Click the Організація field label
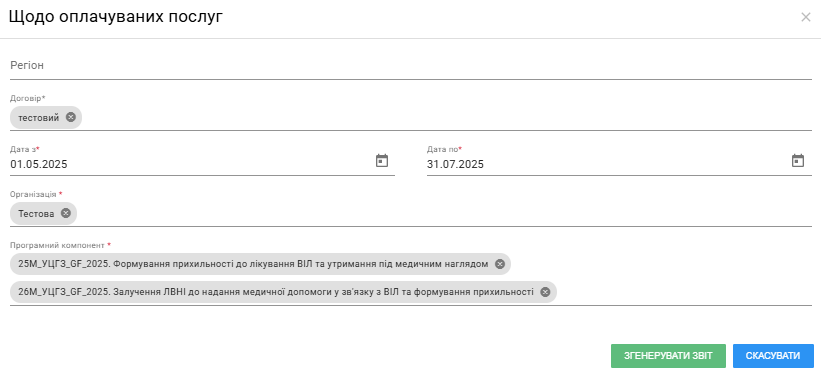Screen dimensions: 821x373 pyautogui.click(x=36, y=194)
